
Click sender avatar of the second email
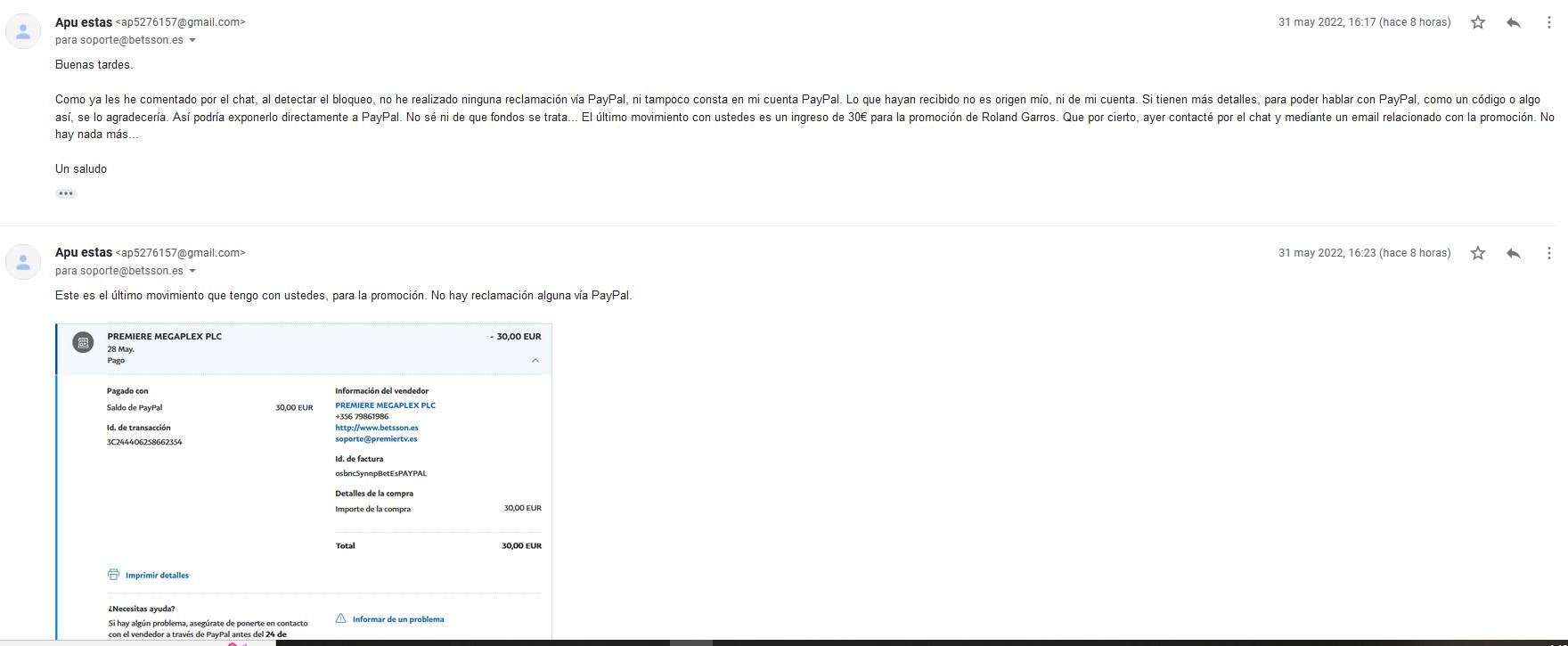click(x=23, y=262)
